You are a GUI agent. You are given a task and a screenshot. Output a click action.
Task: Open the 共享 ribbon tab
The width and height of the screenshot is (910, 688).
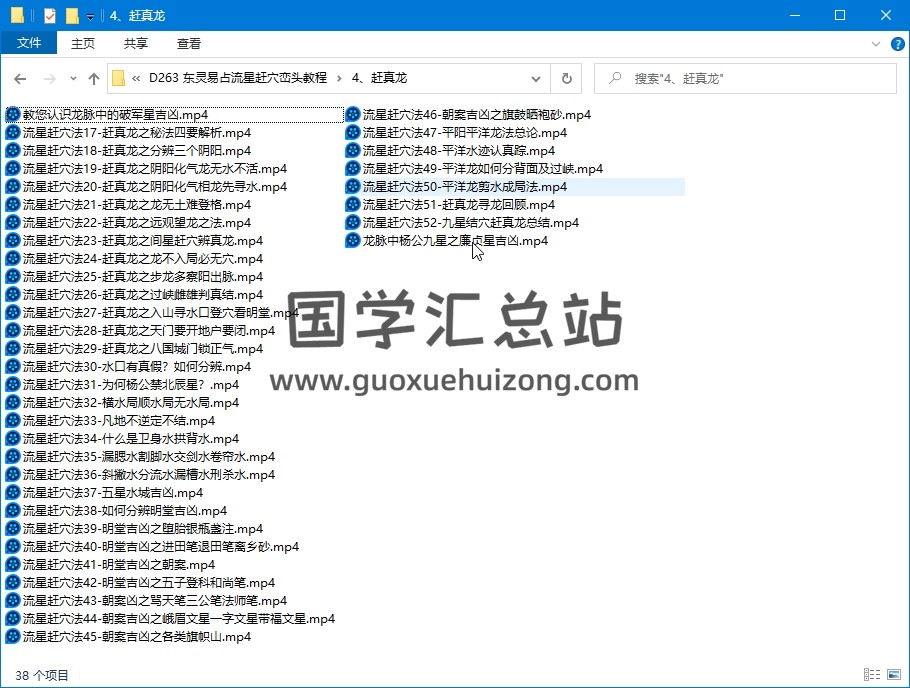[x=136, y=44]
